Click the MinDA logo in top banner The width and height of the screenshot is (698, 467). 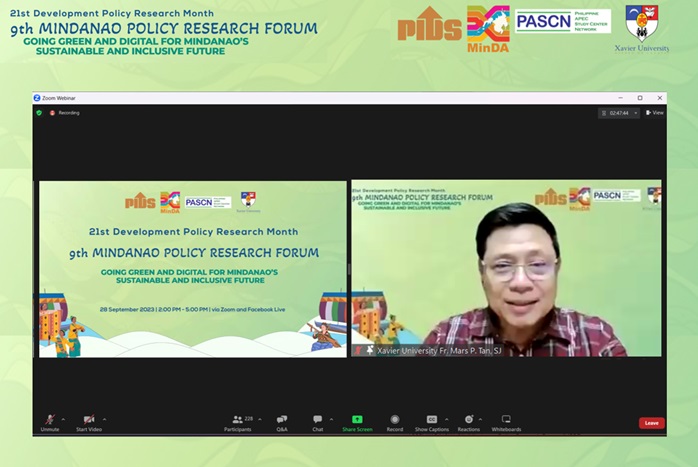[488, 29]
